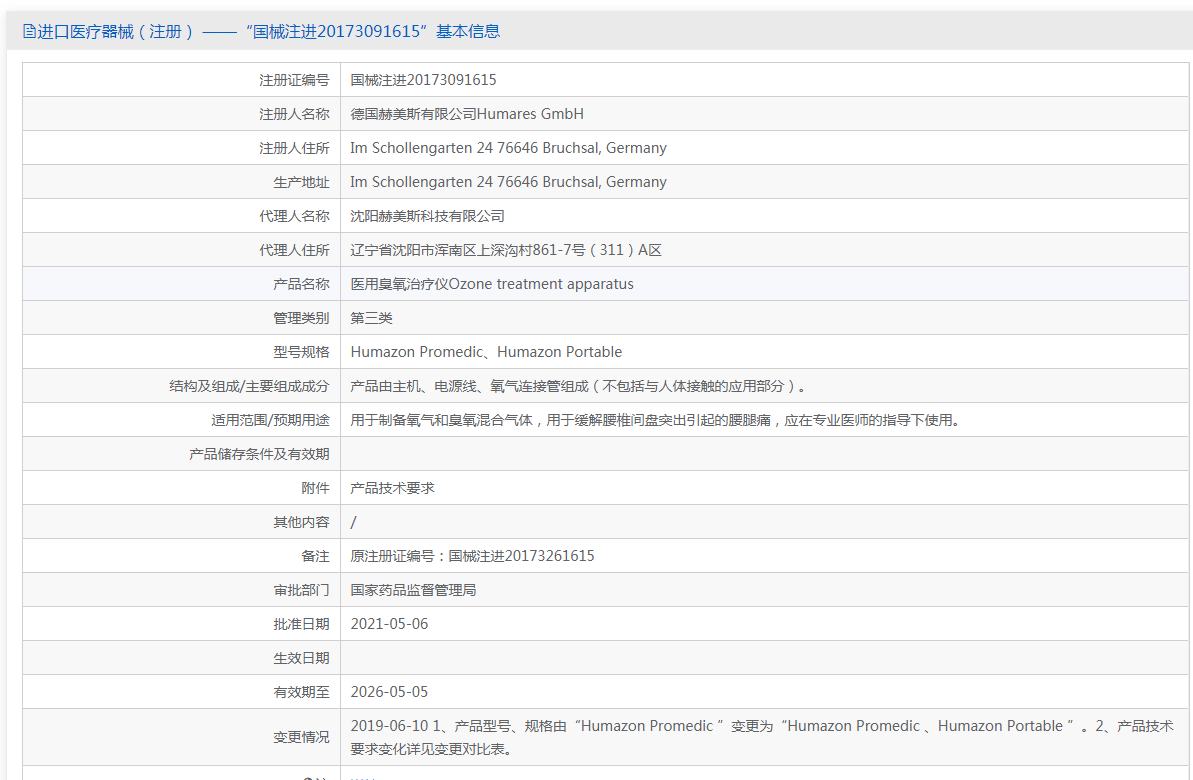Screen dimensions: 1193x780
Task: Click the 适用范围/预期用途 description text
Action: coord(655,420)
